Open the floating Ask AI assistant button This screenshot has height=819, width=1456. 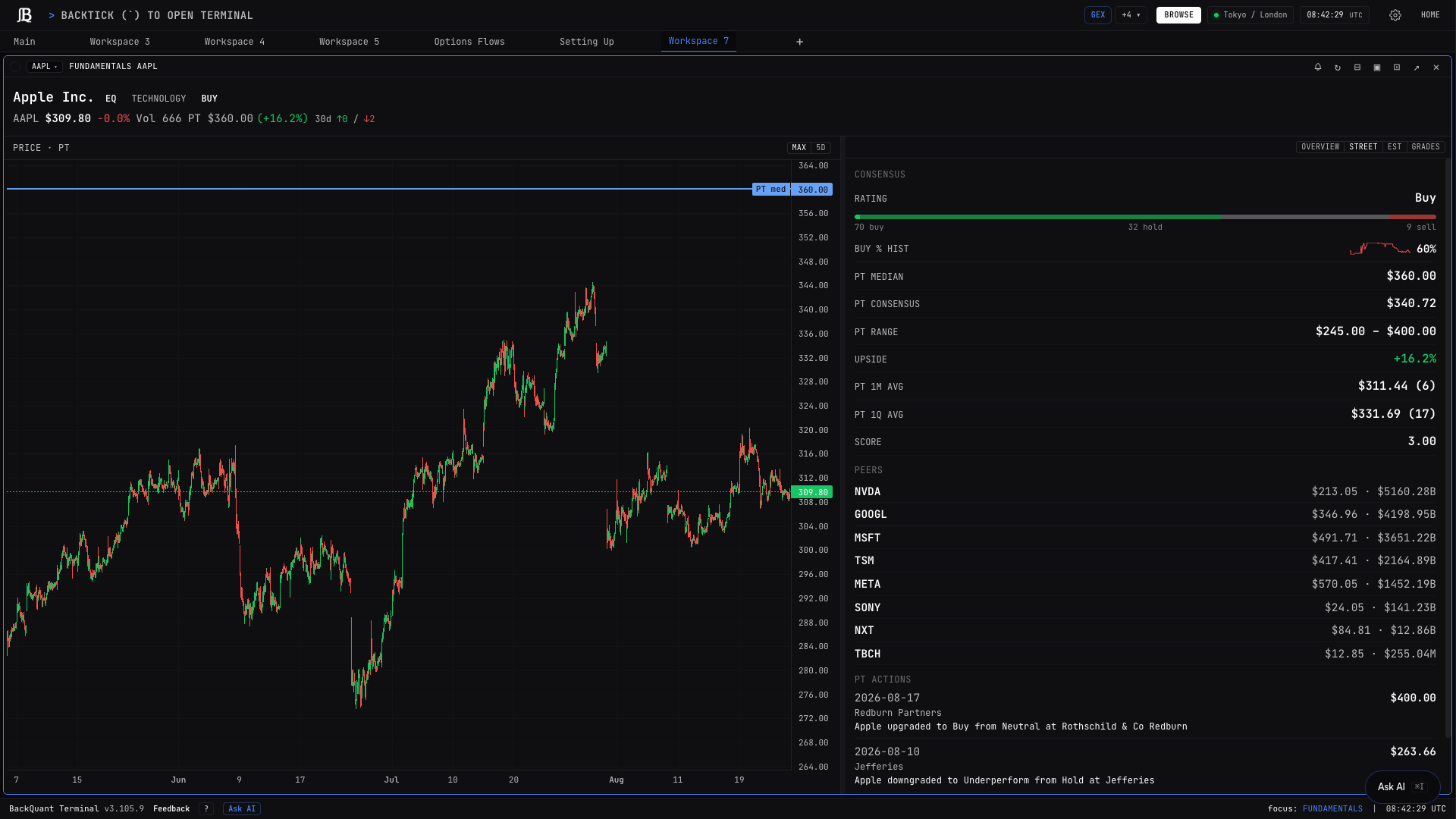click(1402, 787)
